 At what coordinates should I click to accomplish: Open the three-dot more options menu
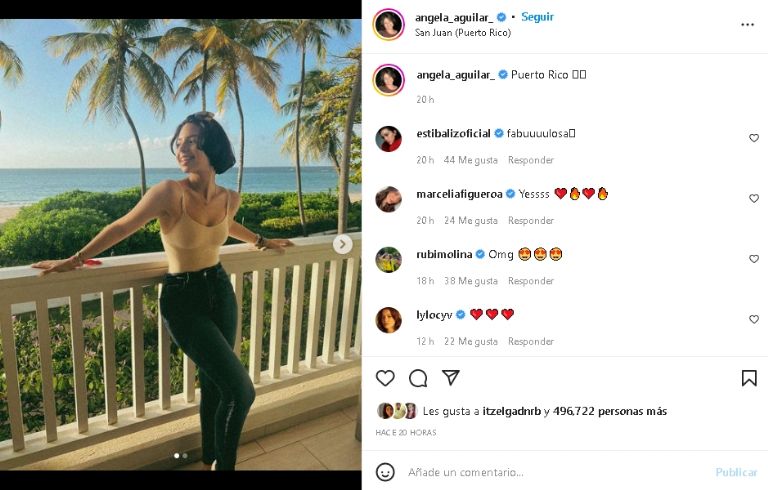tap(748, 24)
